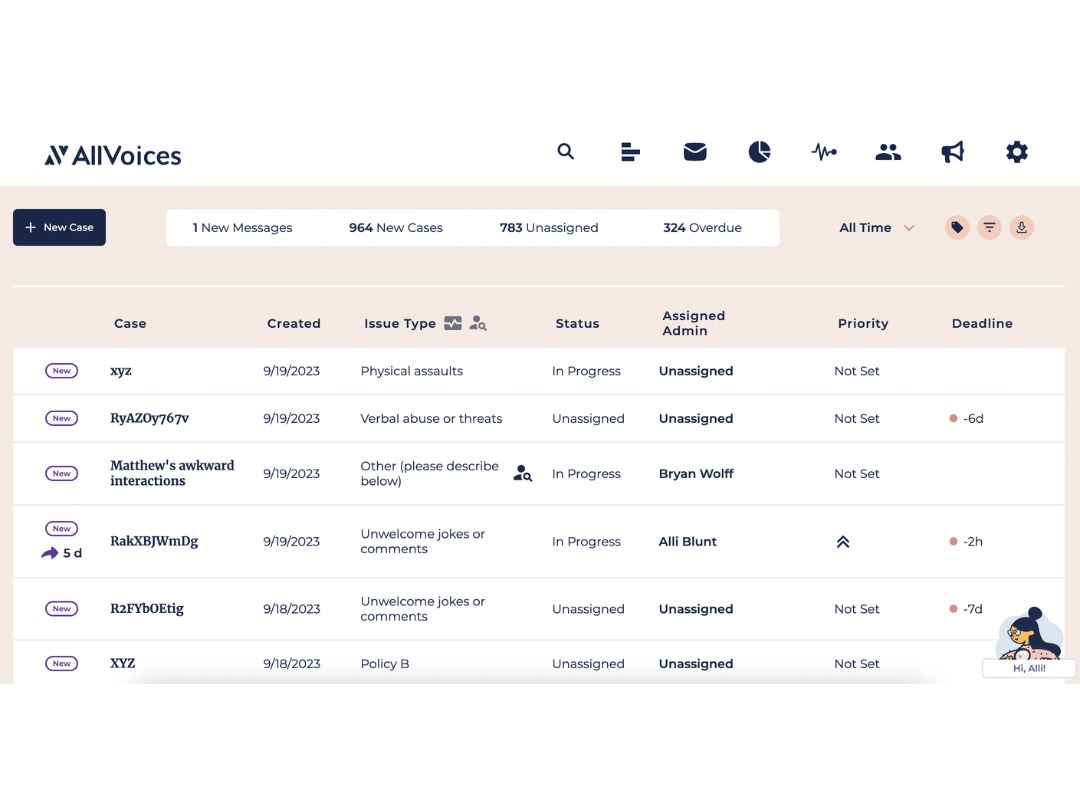
Task: Select the 783 Unassigned tab
Action: pyautogui.click(x=549, y=227)
